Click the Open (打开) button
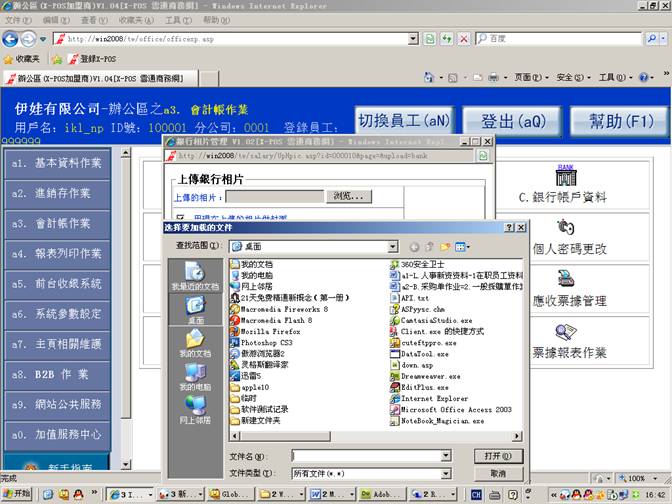This screenshot has height=504, width=672. 491,456
